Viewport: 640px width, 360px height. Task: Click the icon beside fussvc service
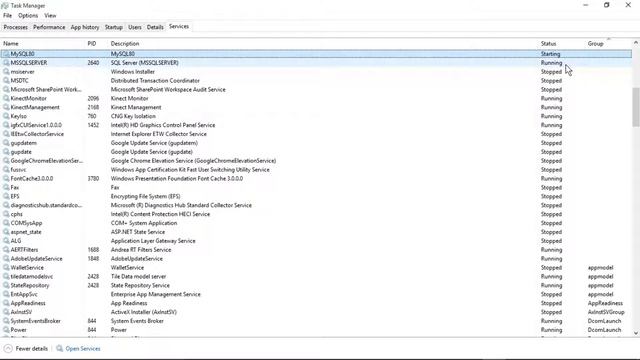click(x=6, y=169)
